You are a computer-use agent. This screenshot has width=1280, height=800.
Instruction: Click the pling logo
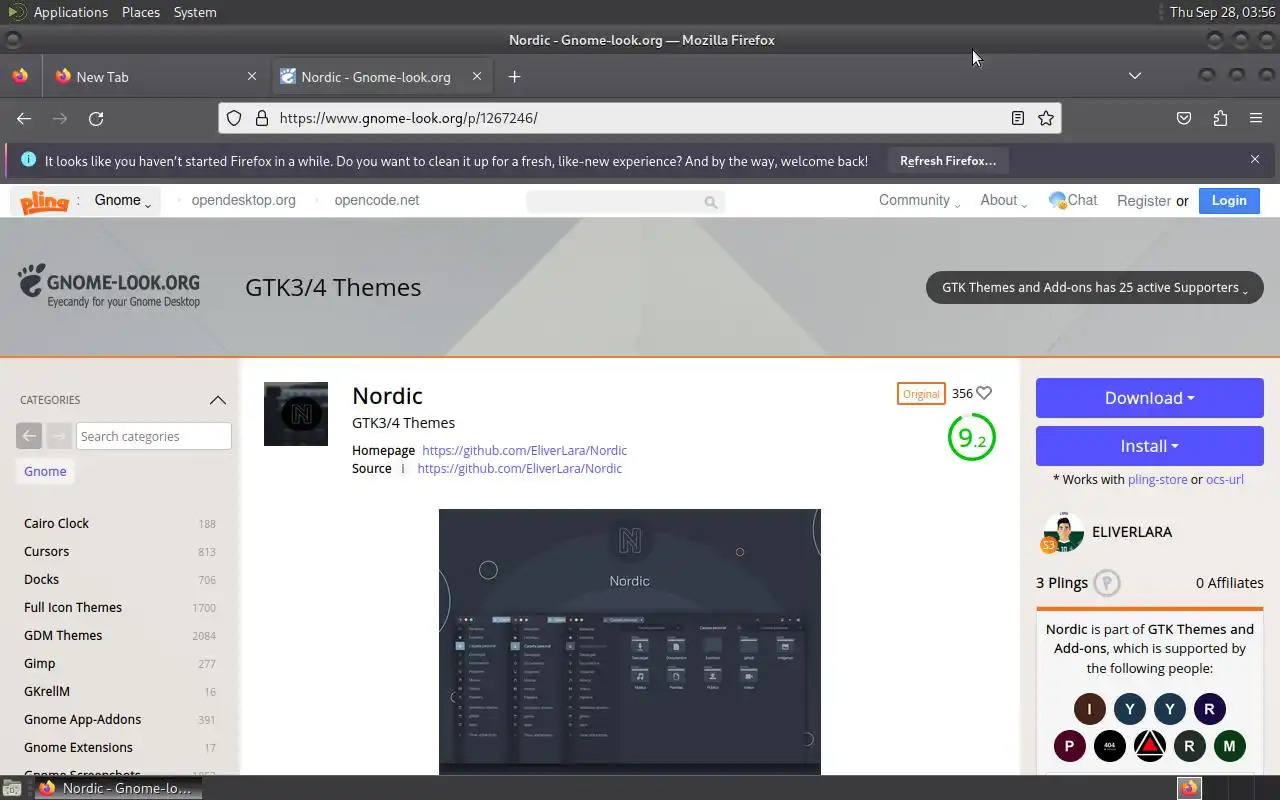click(45, 202)
